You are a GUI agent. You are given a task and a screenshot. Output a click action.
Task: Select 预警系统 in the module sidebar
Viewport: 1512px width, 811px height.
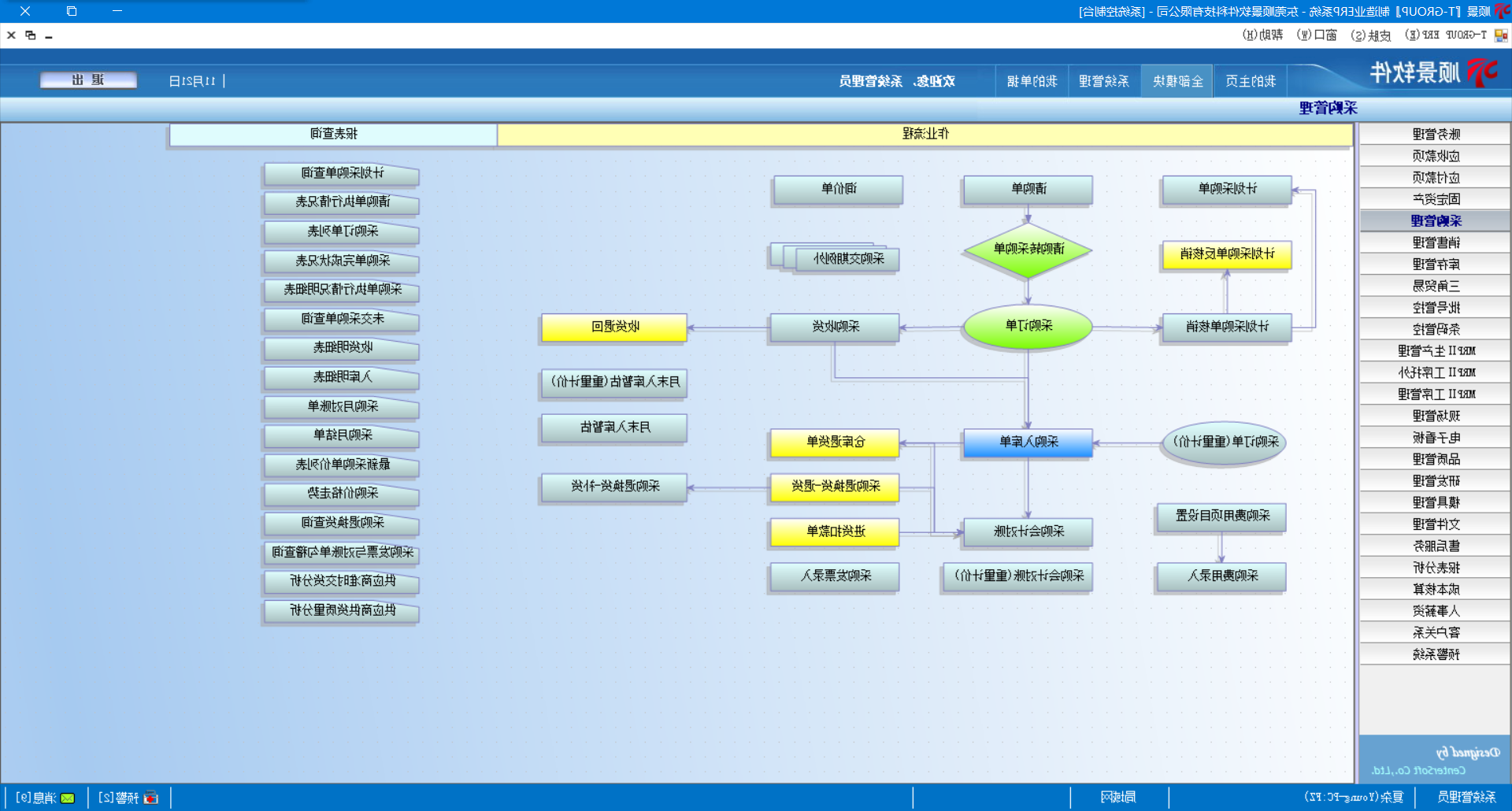(1435, 654)
